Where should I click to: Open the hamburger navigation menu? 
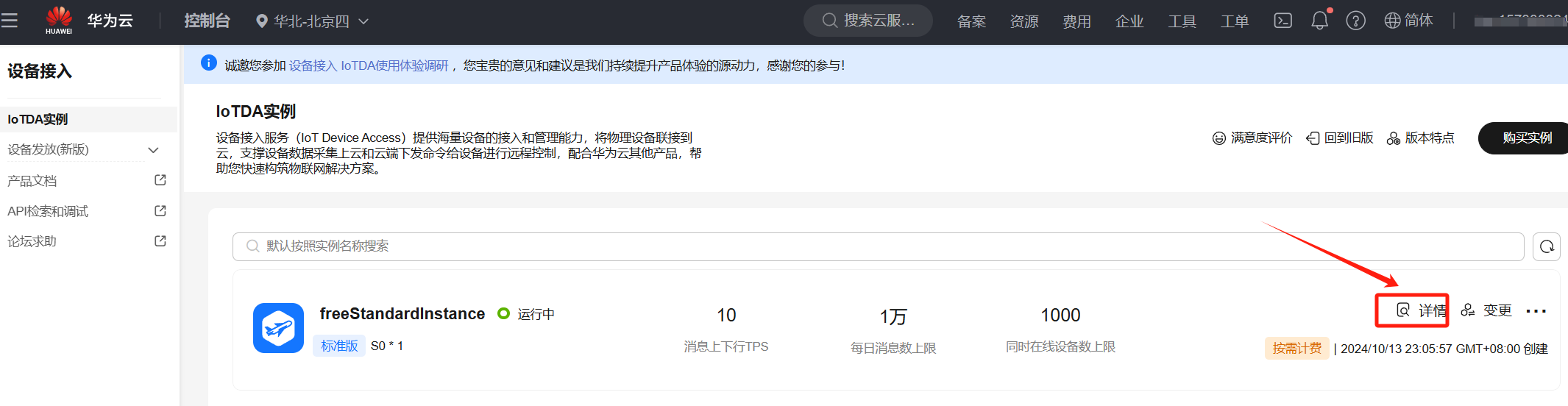coord(10,21)
